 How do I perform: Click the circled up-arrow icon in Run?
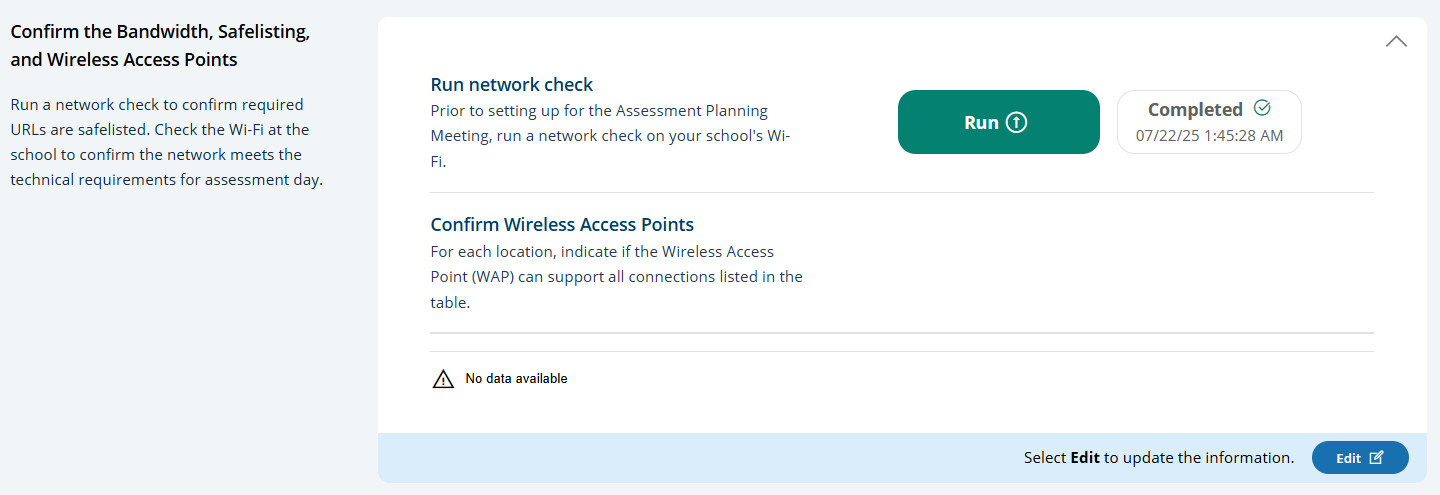coord(1016,123)
